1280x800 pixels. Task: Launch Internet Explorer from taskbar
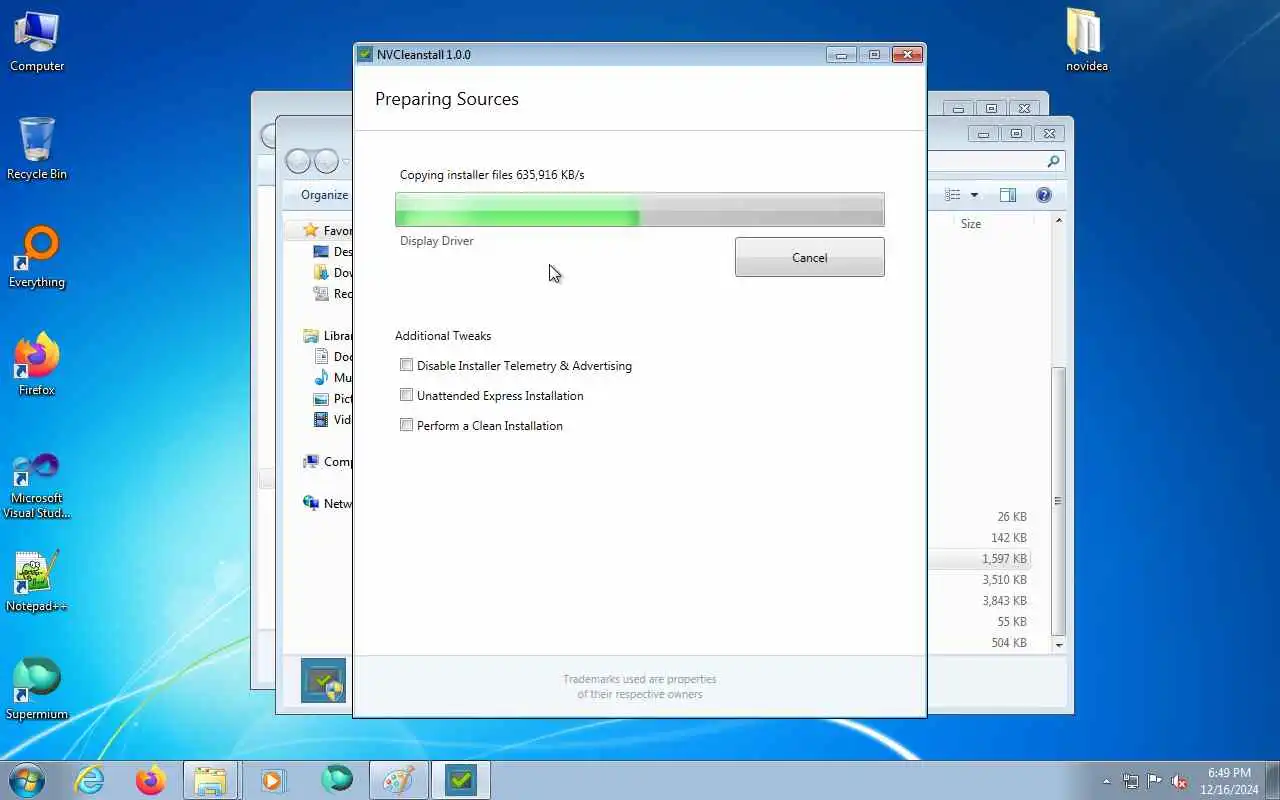(x=90, y=780)
